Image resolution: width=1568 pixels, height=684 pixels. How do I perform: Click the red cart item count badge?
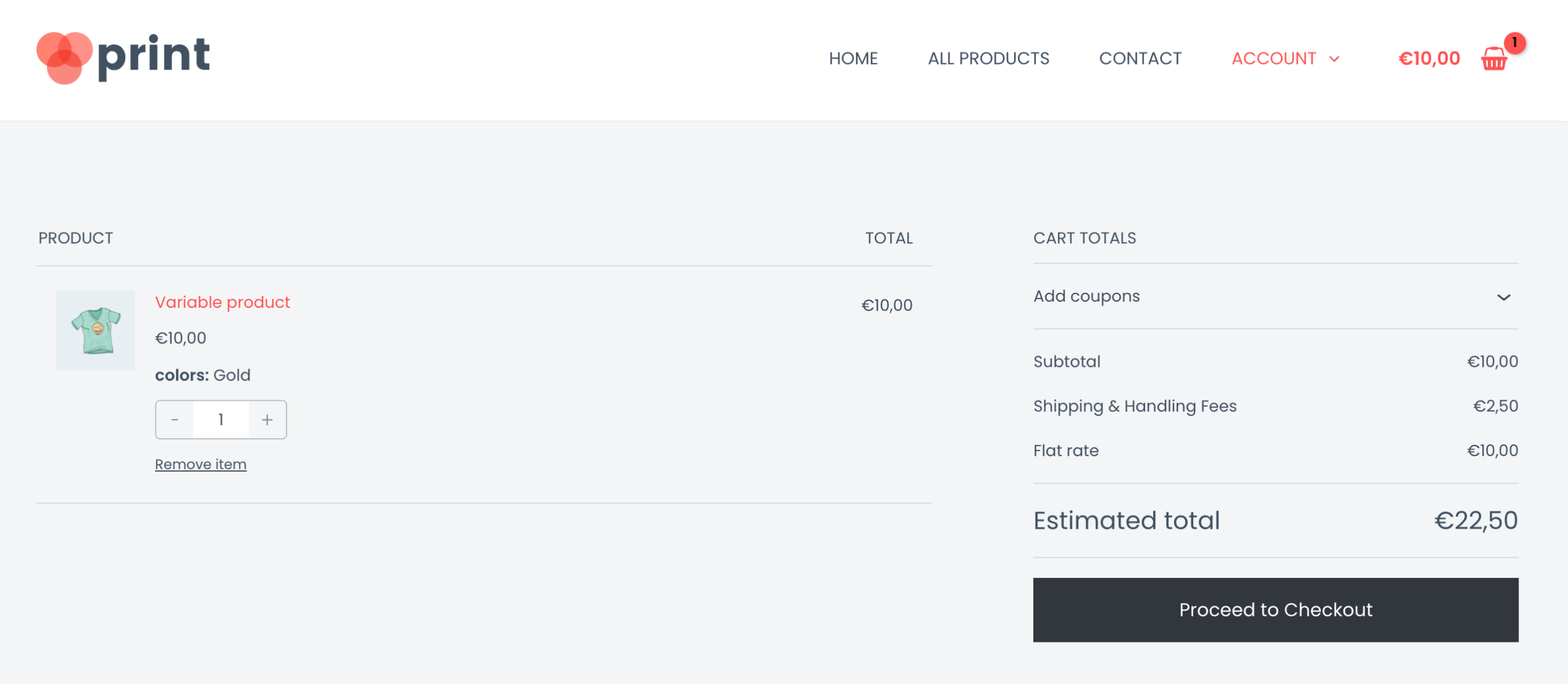coord(1514,43)
